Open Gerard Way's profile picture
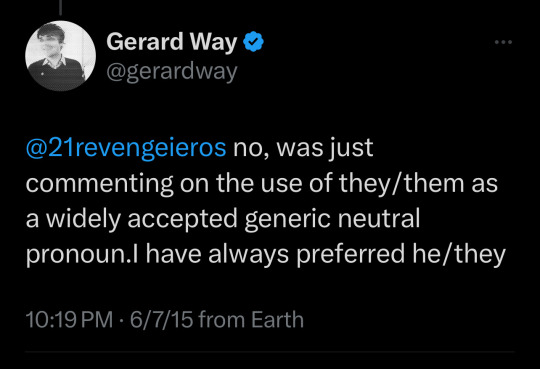The image size is (540, 369). [x=61, y=56]
